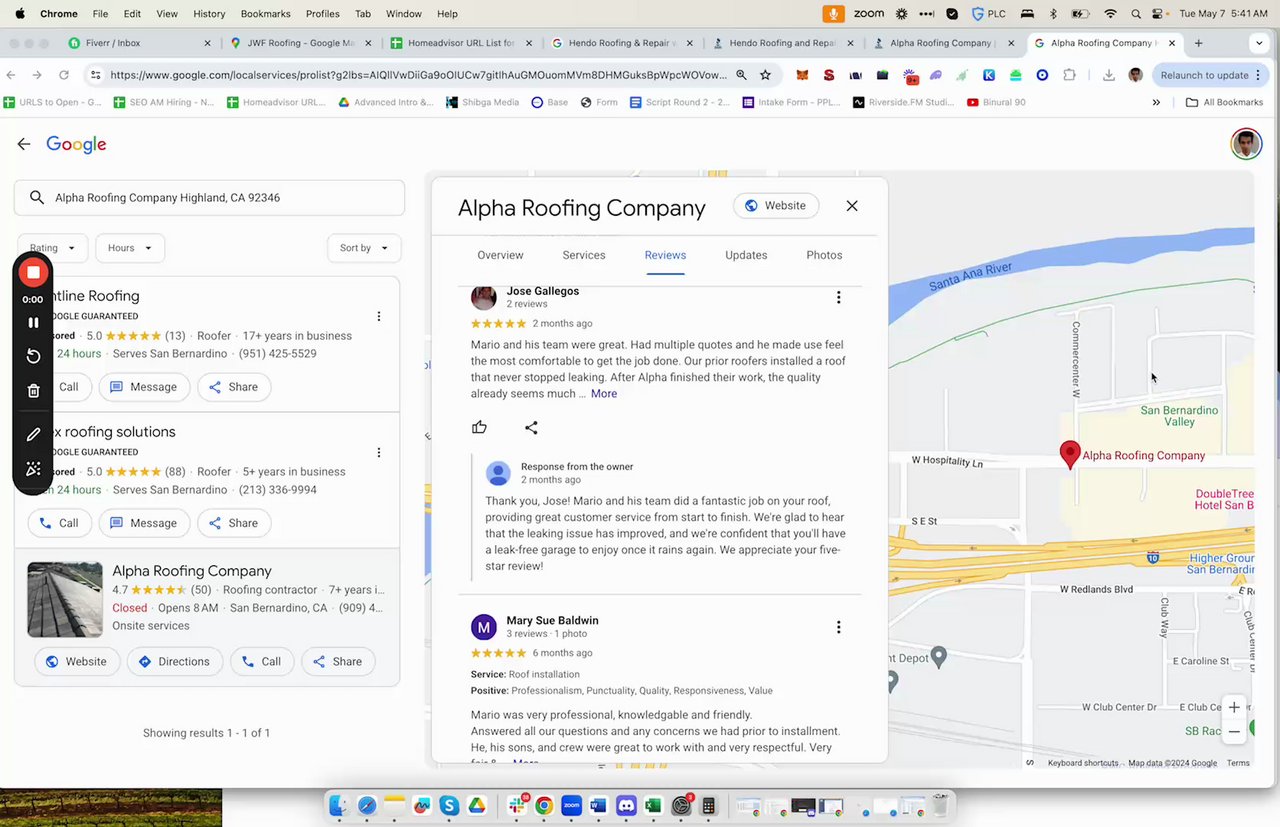Bookmark this page with the star icon
The width and height of the screenshot is (1280, 827).
point(765,75)
